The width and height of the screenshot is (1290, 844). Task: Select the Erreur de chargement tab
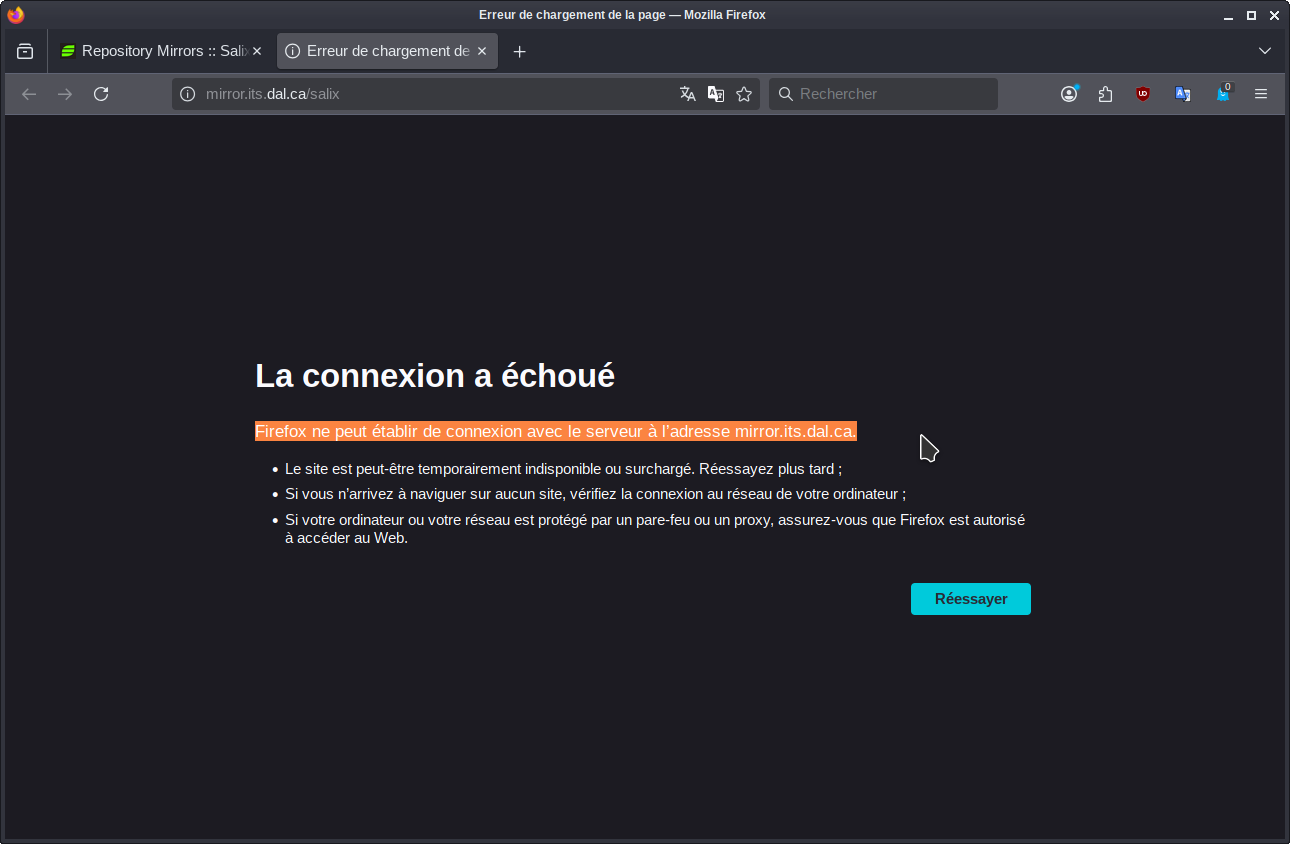(x=380, y=51)
